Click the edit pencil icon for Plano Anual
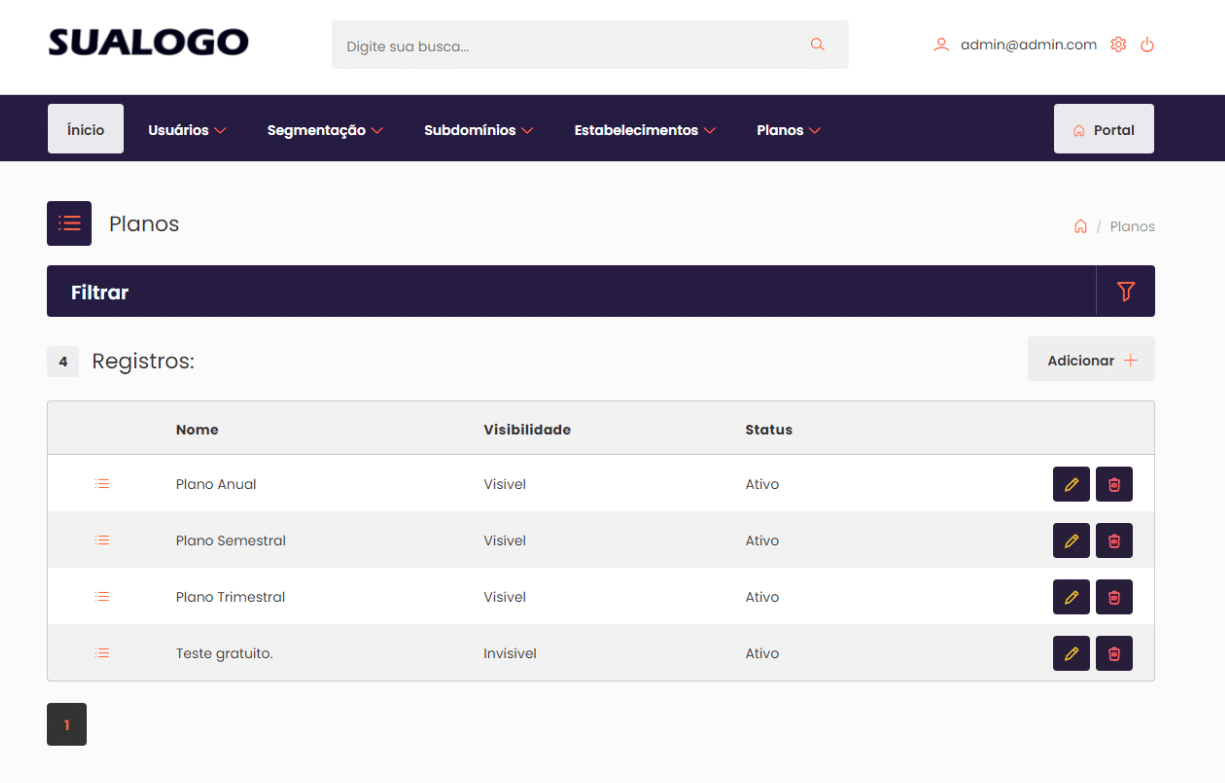The width and height of the screenshot is (1225, 783). (x=1071, y=484)
